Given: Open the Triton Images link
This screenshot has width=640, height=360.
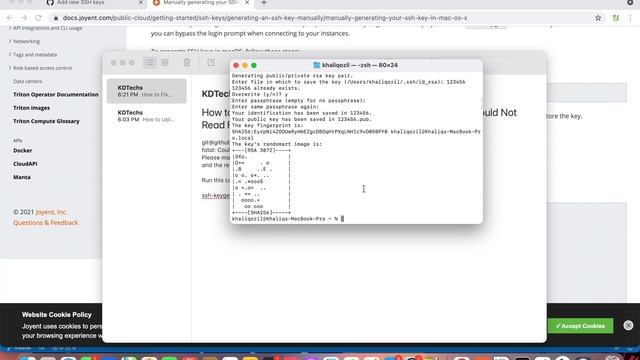Looking at the screenshot, I should click(x=31, y=108).
